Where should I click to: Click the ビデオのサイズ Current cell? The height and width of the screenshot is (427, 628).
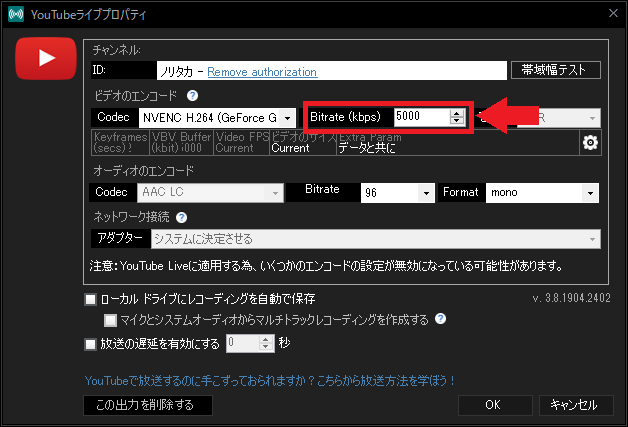tap(303, 143)
